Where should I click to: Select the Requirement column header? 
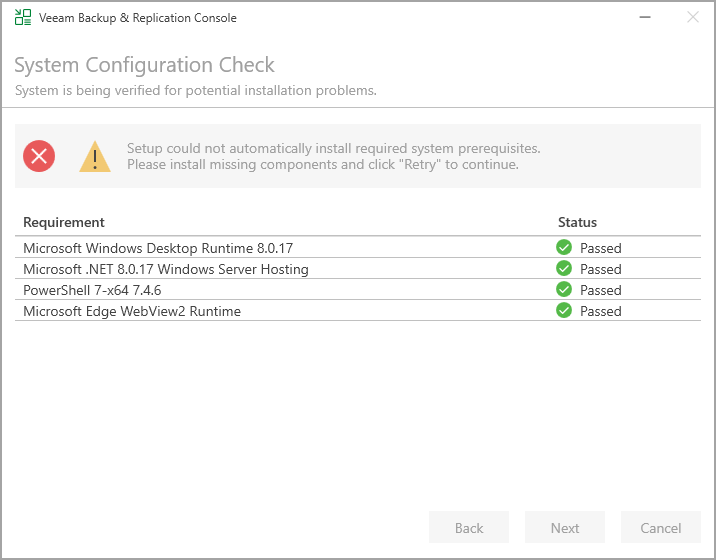click(x=64, y=222)
